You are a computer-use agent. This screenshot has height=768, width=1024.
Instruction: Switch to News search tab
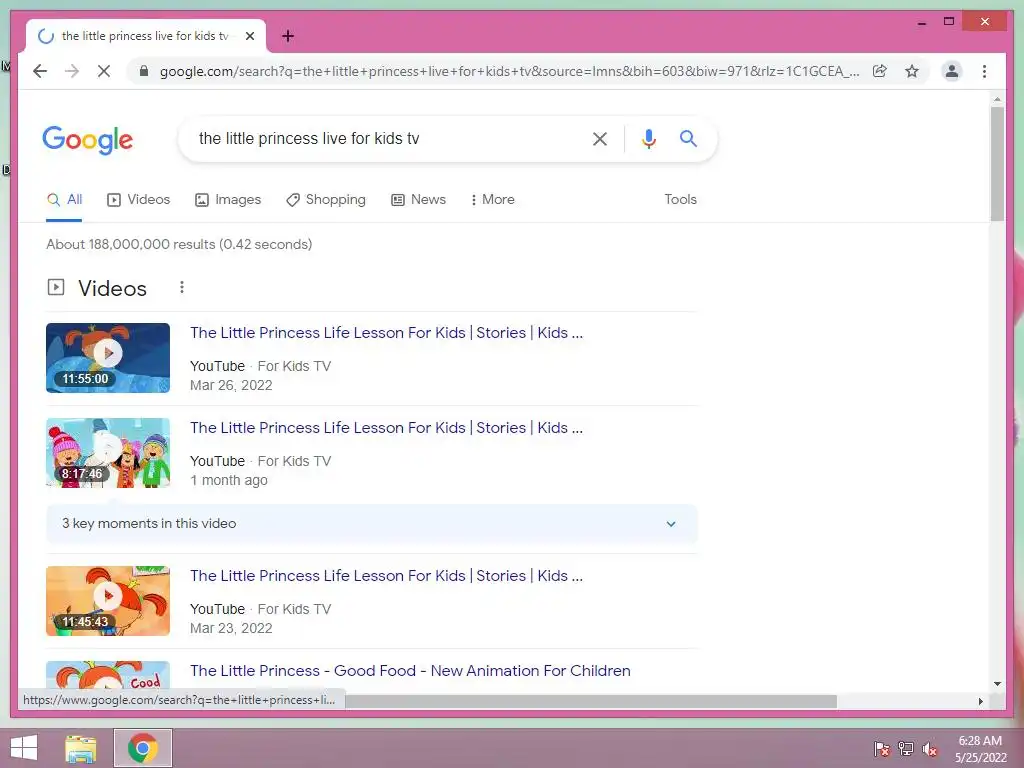419,200
